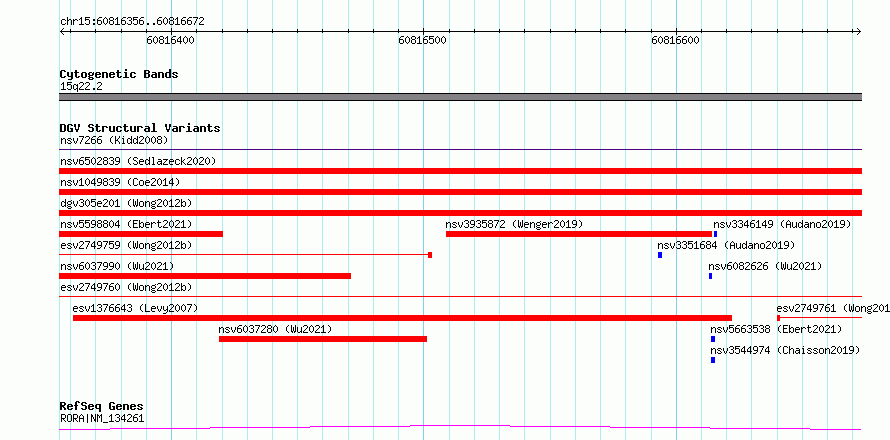Select the red start block of esv2749761
The image size is (890, 440).
[x=778, y=318]
